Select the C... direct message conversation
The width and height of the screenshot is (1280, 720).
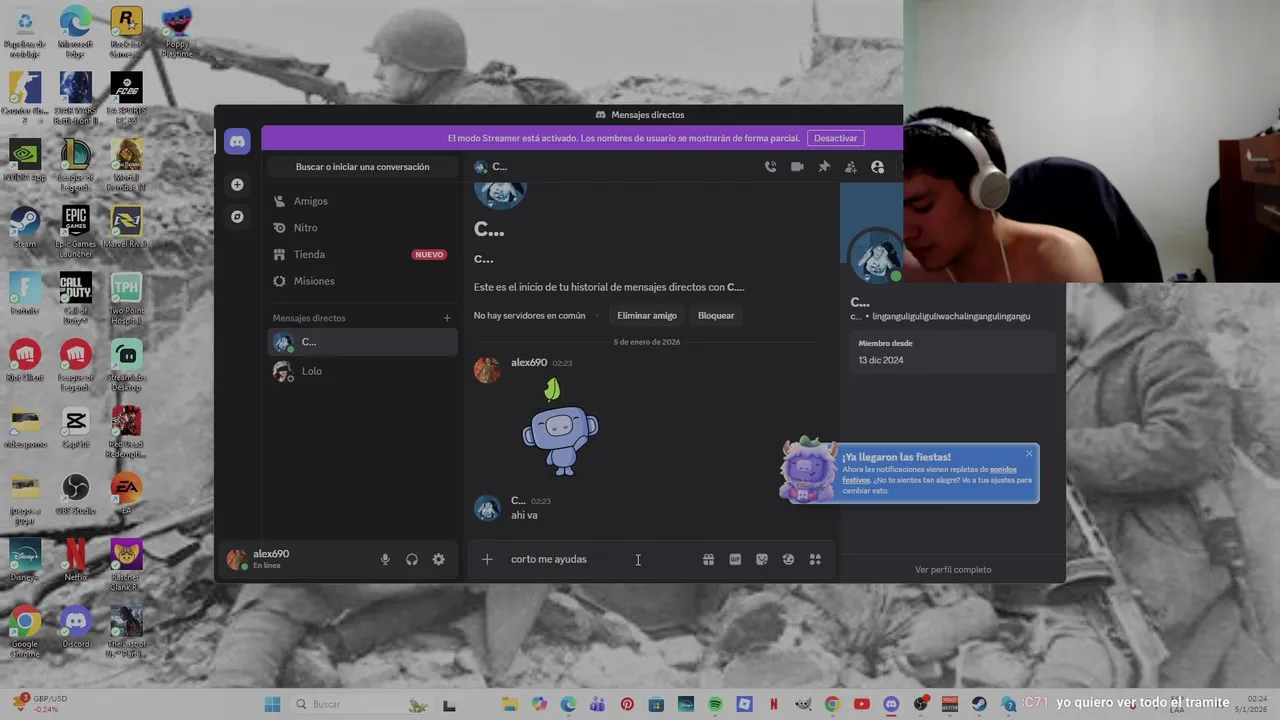(x=362, y=342)
